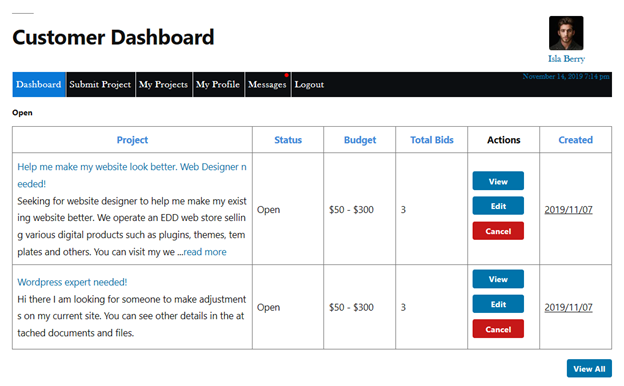Open the My Profile tab
The image size is (624, 386).
[218, 84]
